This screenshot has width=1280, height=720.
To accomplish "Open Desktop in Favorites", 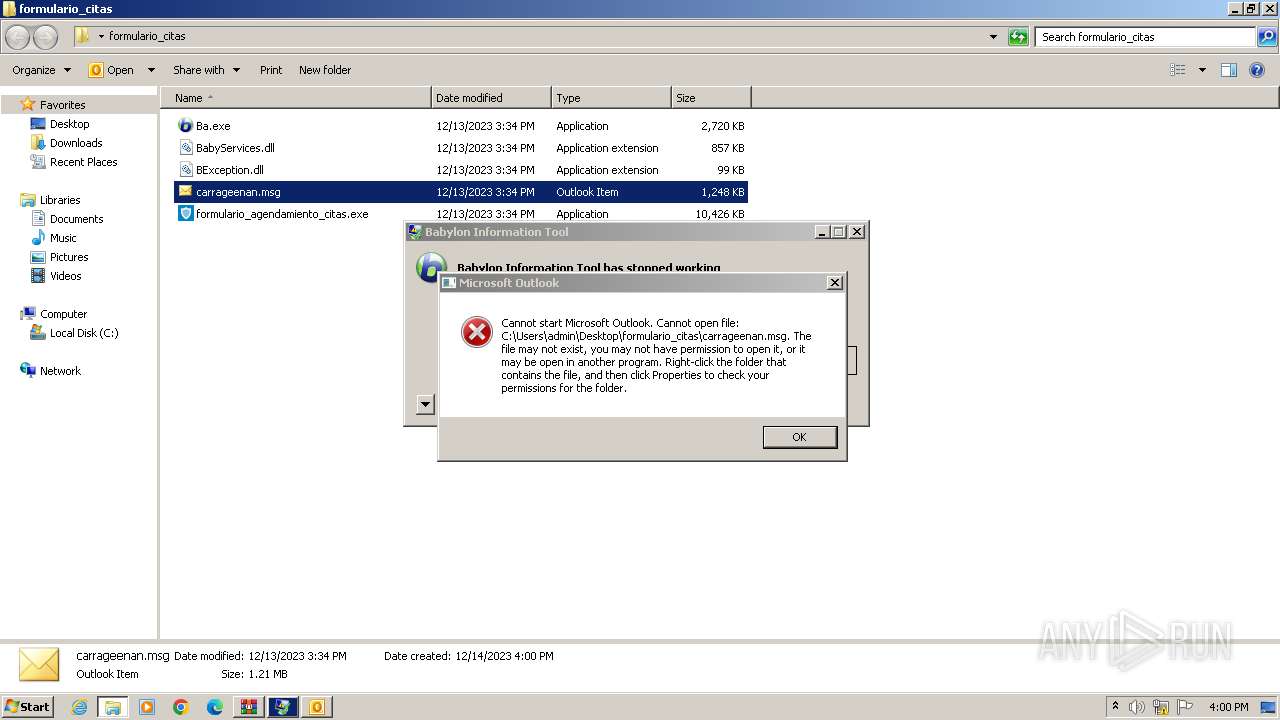I will pos(69,124).
